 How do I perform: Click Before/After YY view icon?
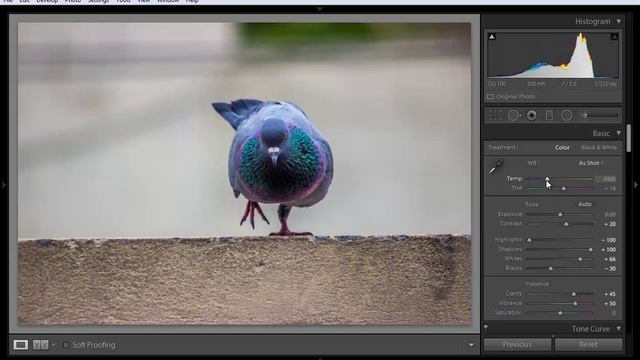40,345
